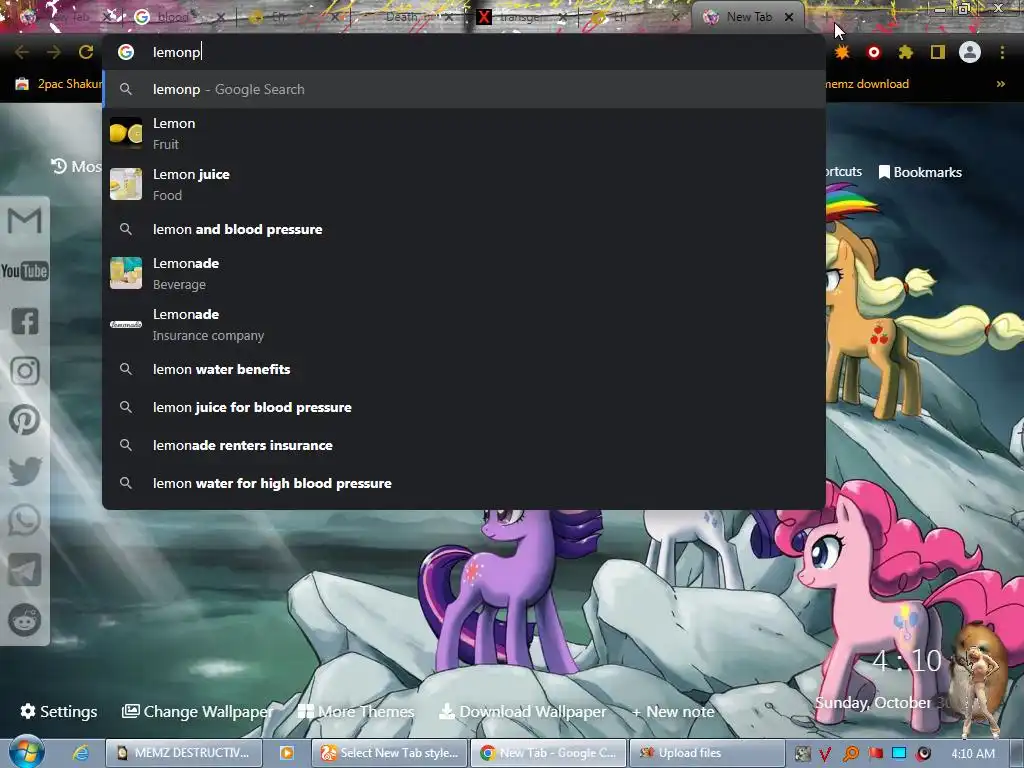Open the WhatsApp sidebar icon
The height and width of the screenshot is (768, 1024).
[24, 520]
